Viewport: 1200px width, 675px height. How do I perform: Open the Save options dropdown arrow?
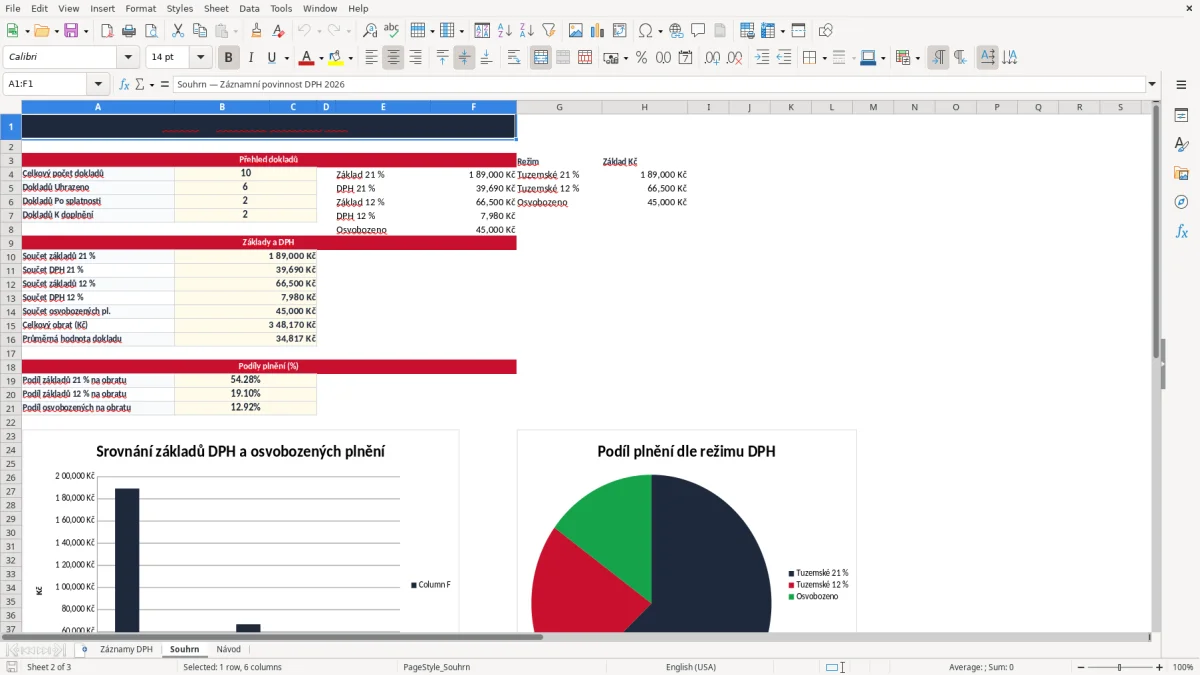coord(86,31)
